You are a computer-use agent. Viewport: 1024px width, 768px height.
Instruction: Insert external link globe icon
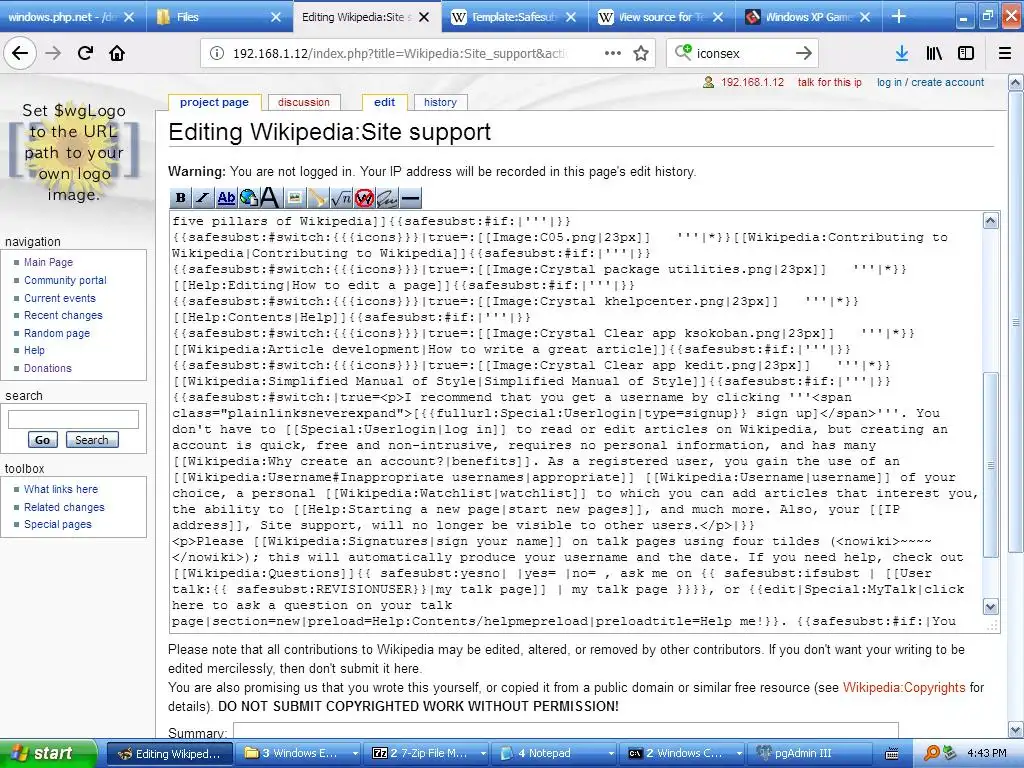click(x=248, y=198)
